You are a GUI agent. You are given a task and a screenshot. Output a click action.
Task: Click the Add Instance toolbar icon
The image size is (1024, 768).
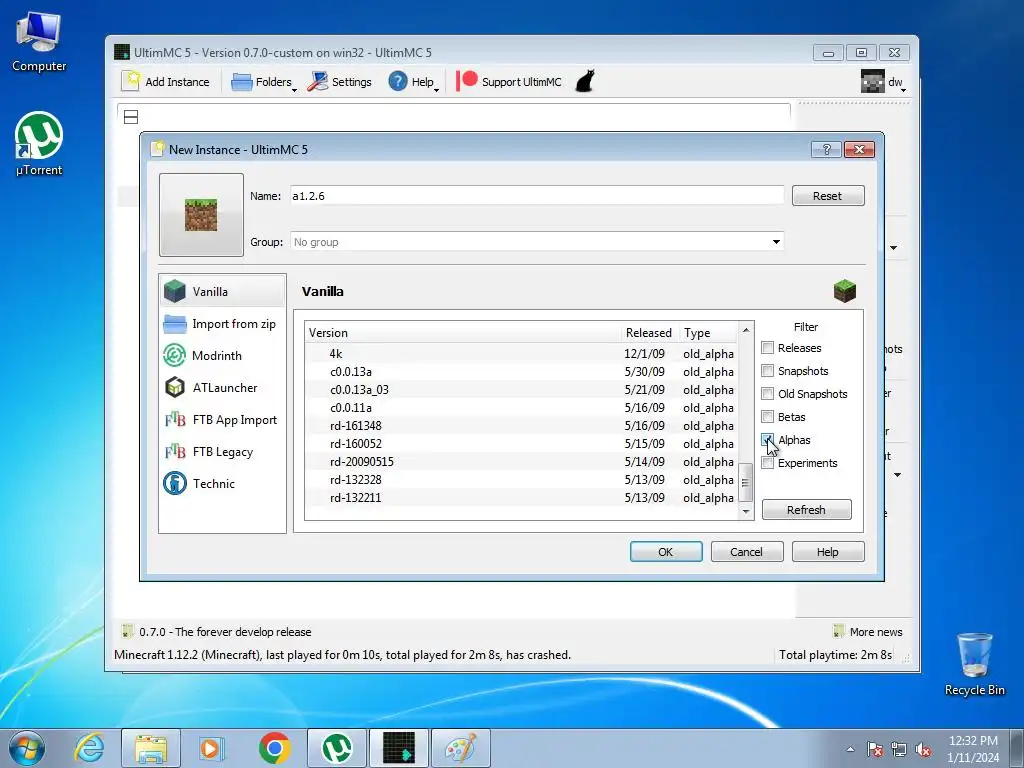pos(131,81)
